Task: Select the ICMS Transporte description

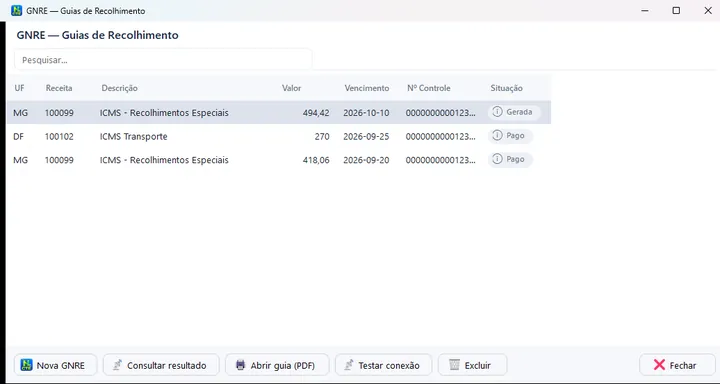Action: pyautogui.click(x=134, y=136)
